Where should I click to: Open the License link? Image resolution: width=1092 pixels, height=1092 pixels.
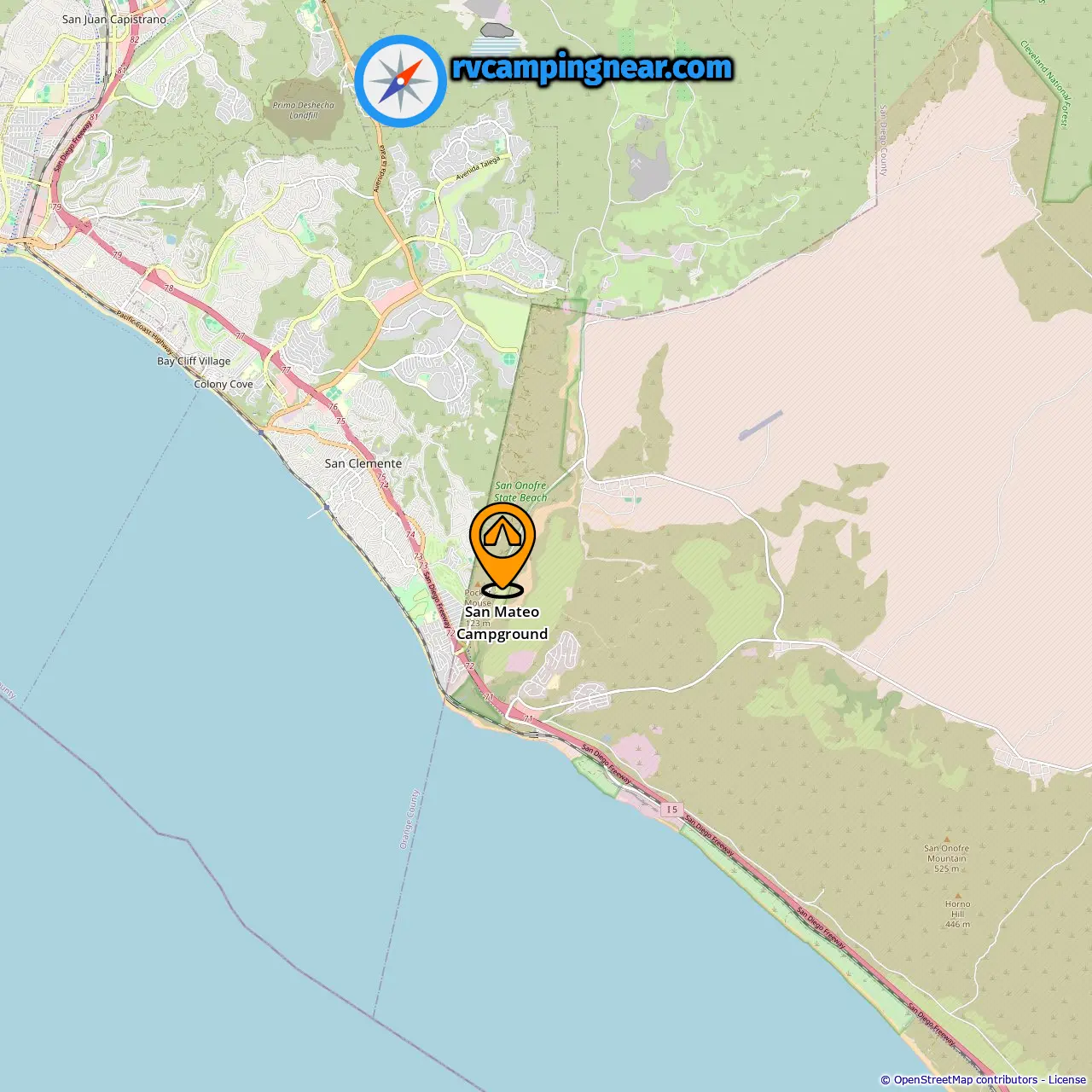[1067, 1080]
